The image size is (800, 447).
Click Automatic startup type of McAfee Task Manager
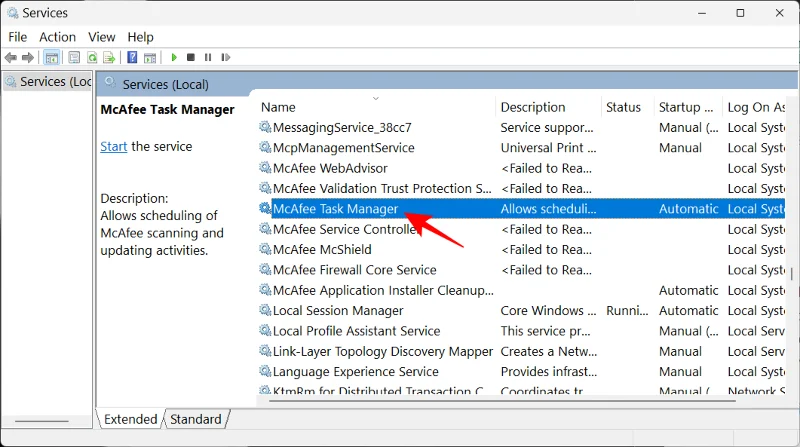(689, 209)
